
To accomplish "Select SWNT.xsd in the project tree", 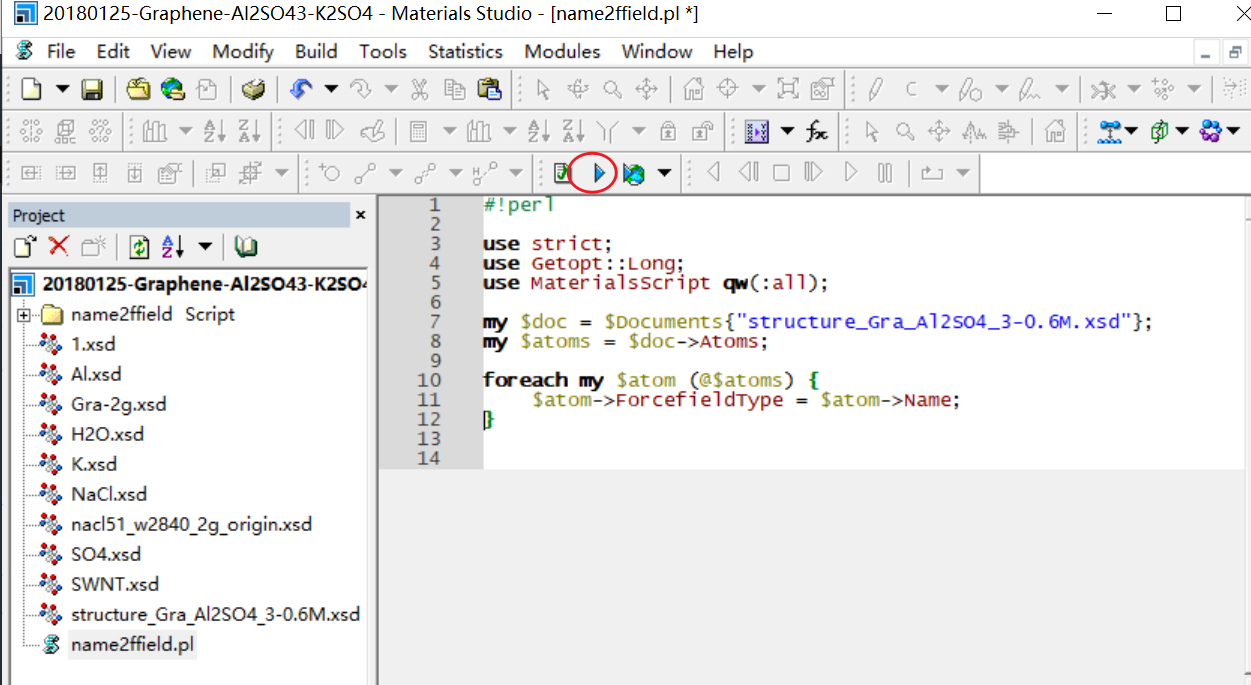I will (x=115, y=584).
